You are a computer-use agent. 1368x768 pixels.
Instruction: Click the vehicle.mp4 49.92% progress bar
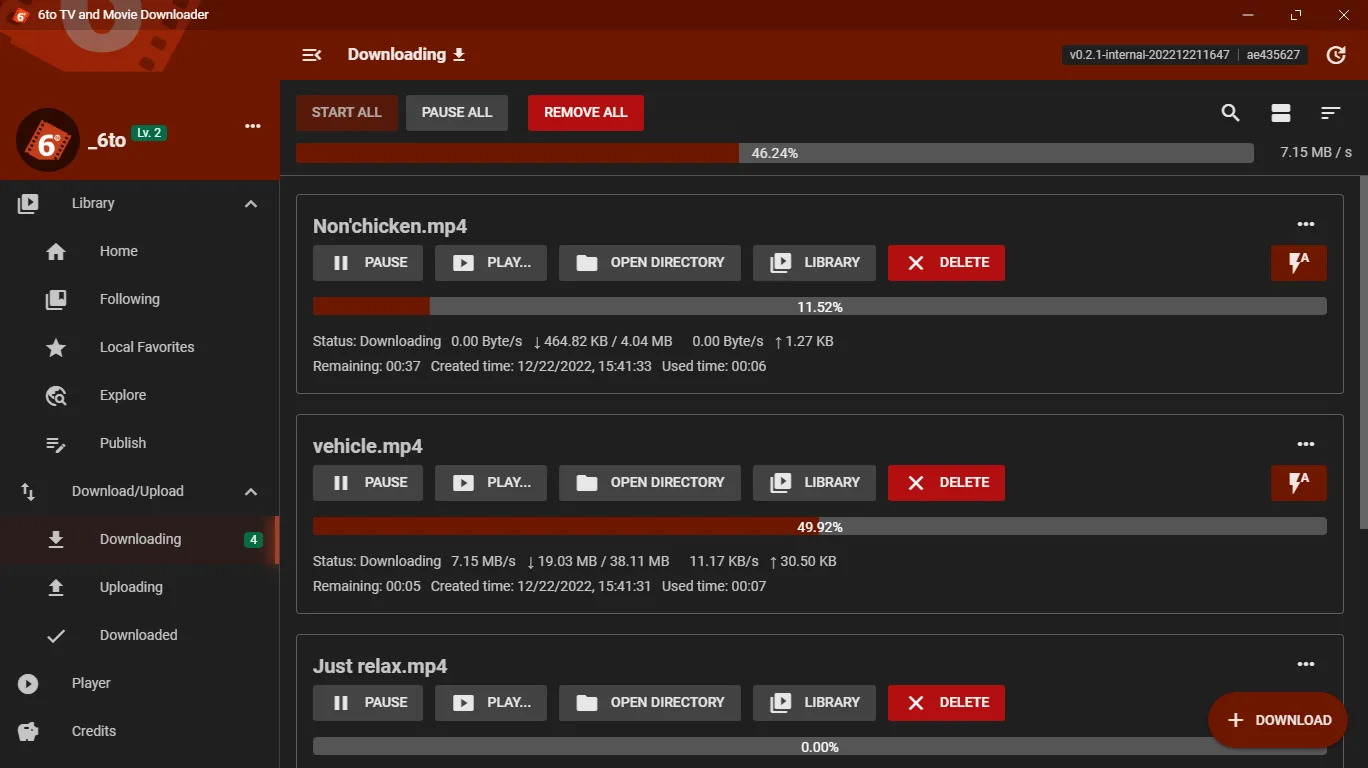coord(820,527)
